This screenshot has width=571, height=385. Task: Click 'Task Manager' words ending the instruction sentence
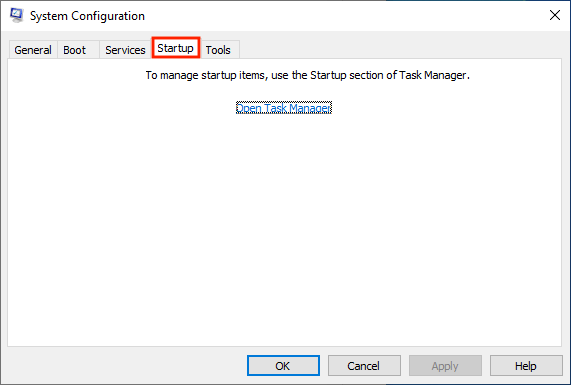point(432,75)
